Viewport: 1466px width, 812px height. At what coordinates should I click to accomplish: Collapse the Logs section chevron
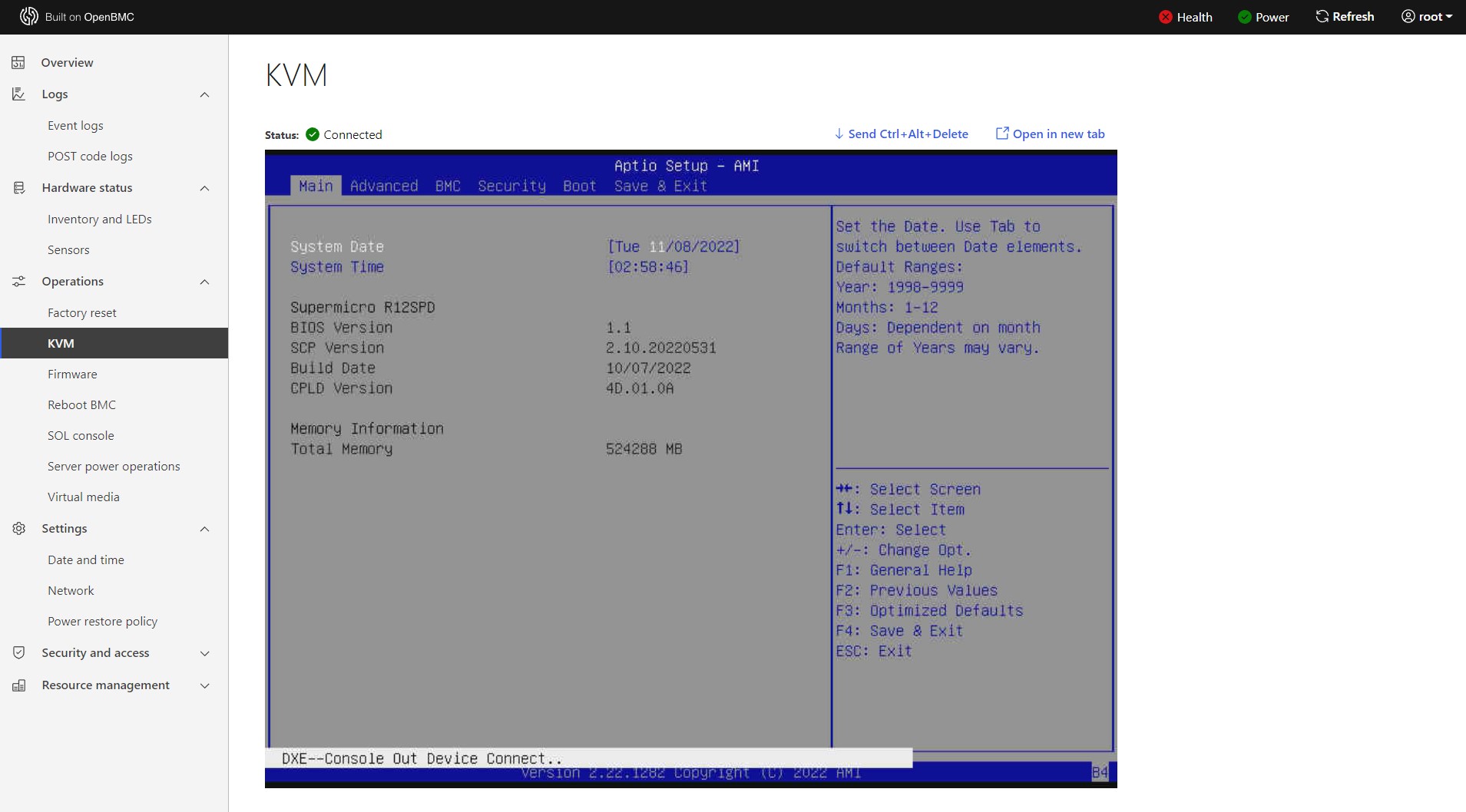(204, 94)
